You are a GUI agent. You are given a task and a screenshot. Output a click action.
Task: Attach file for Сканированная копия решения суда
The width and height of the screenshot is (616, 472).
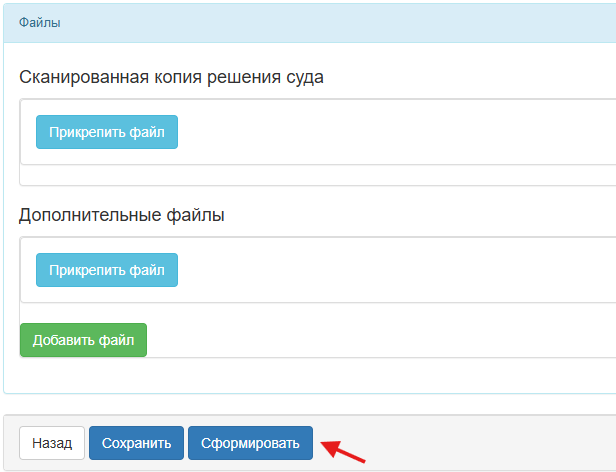pos(107,132)
